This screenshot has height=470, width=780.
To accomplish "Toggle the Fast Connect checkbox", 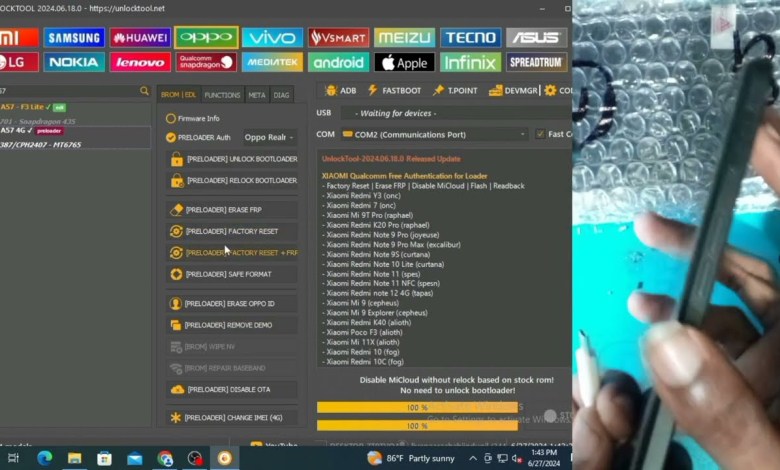I will click(x=540, y=134).
